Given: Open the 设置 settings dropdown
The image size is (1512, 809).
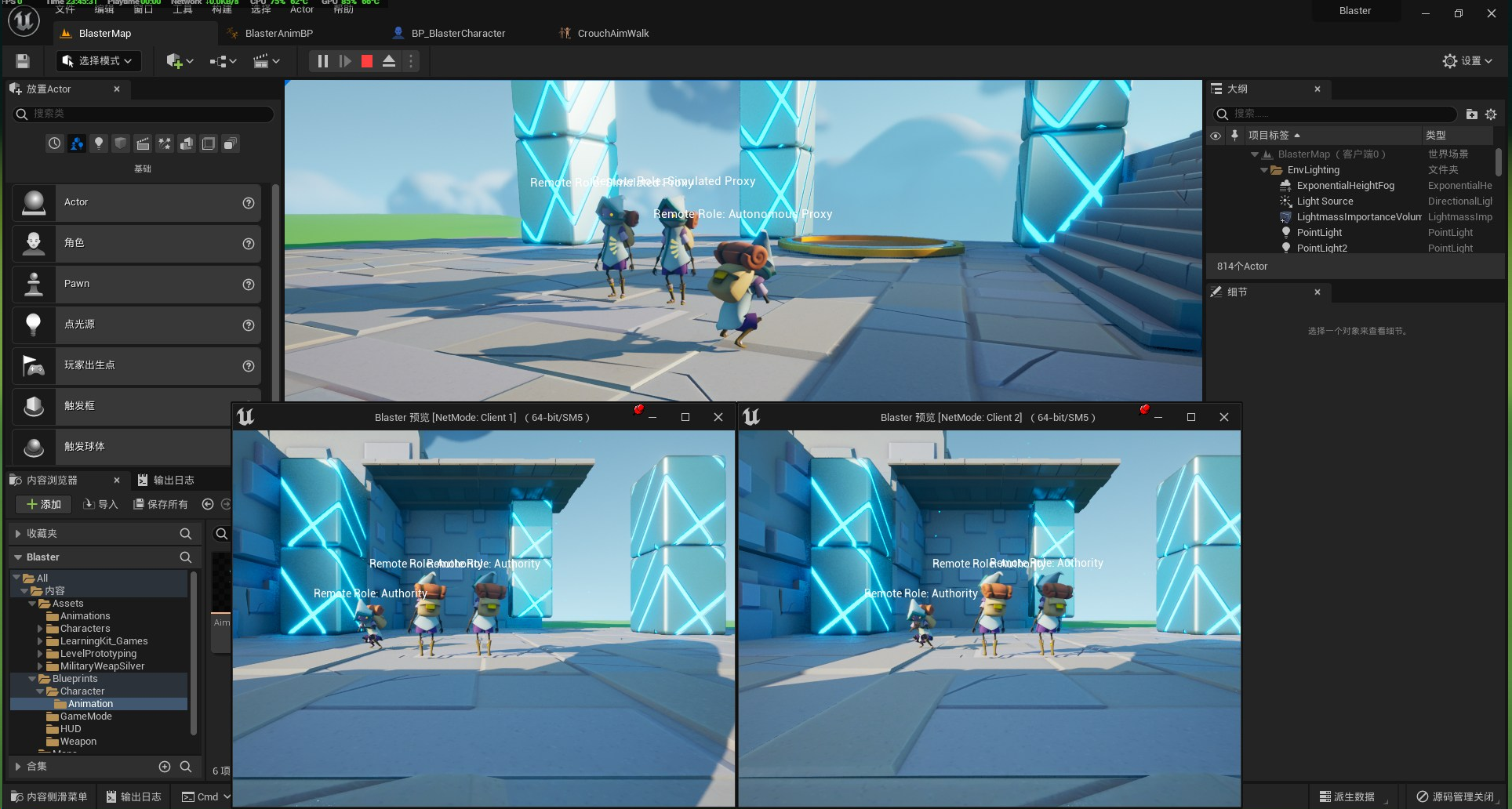Looking at the screenshot, I should point(1467,61).
